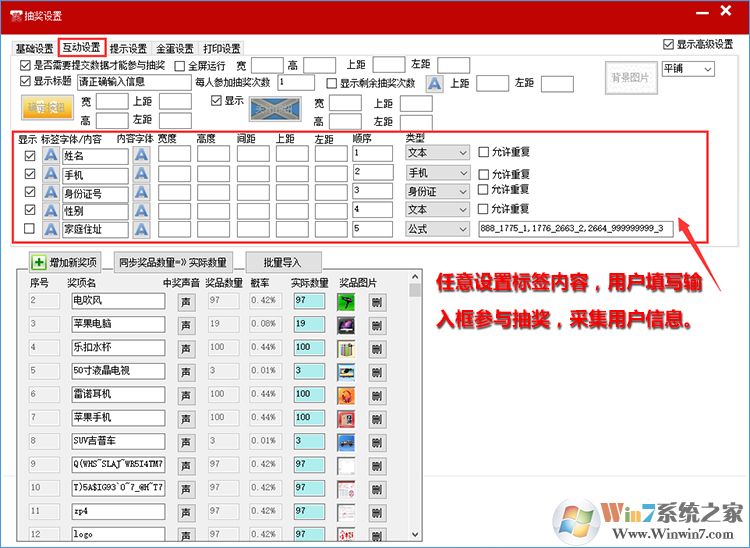Open 平铺 background layout dropdown
The width and height of the screenshot is (750, 548).
point(688,69)
